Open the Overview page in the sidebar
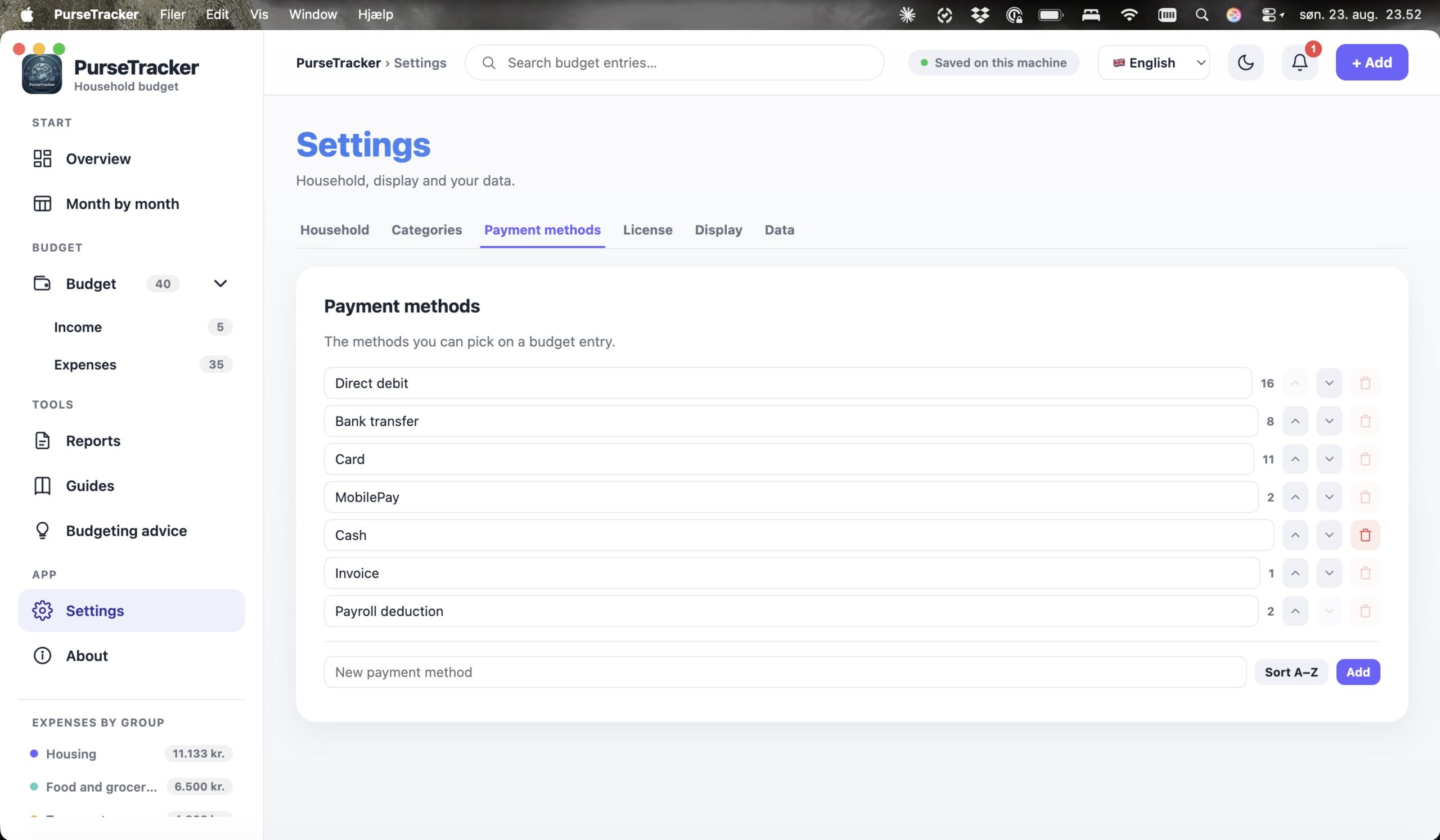 click(132, 158)
